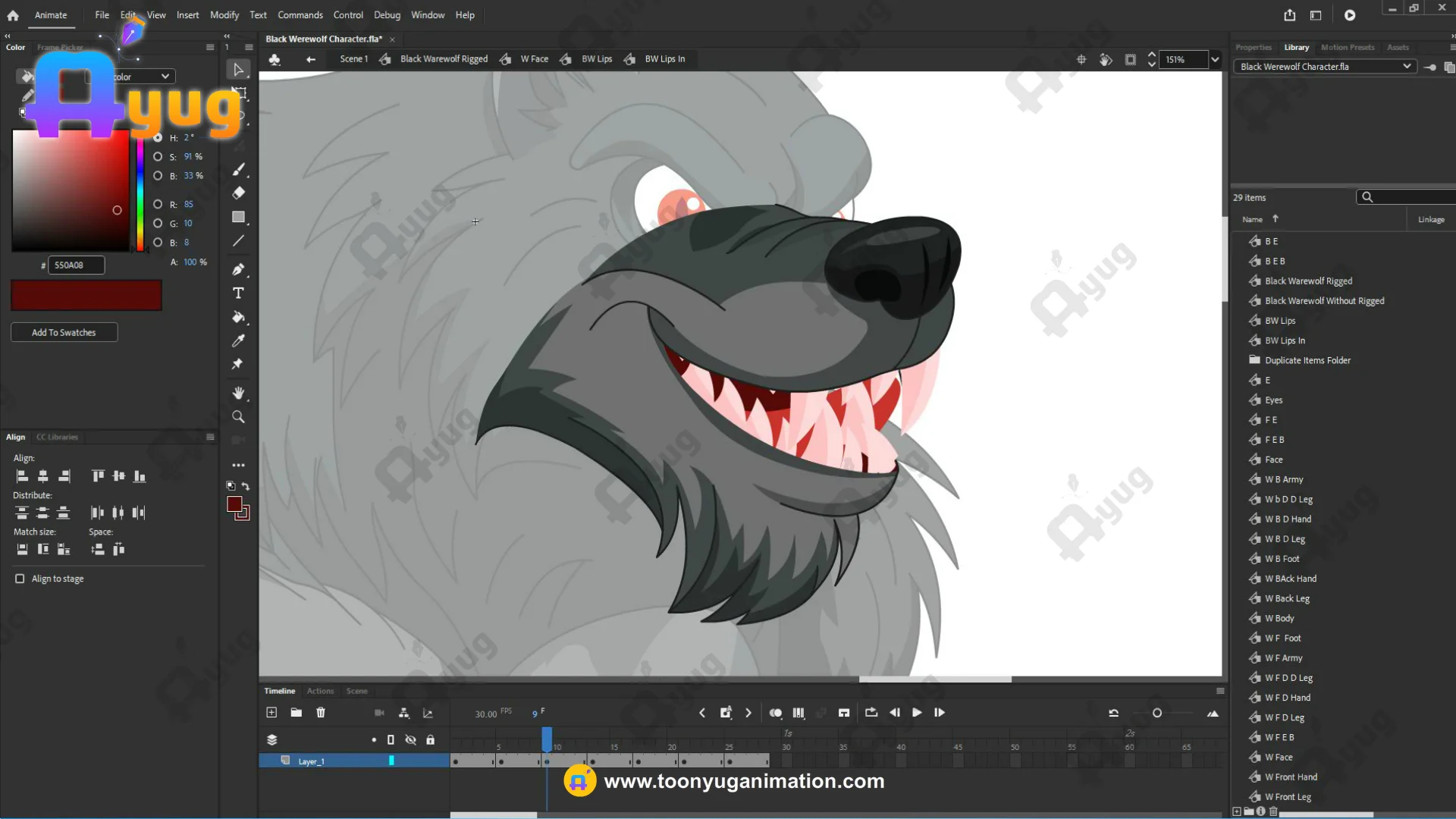1456x819 pixels.
Task: Click the dark red color preview swatch
Action: pos(86,296)
